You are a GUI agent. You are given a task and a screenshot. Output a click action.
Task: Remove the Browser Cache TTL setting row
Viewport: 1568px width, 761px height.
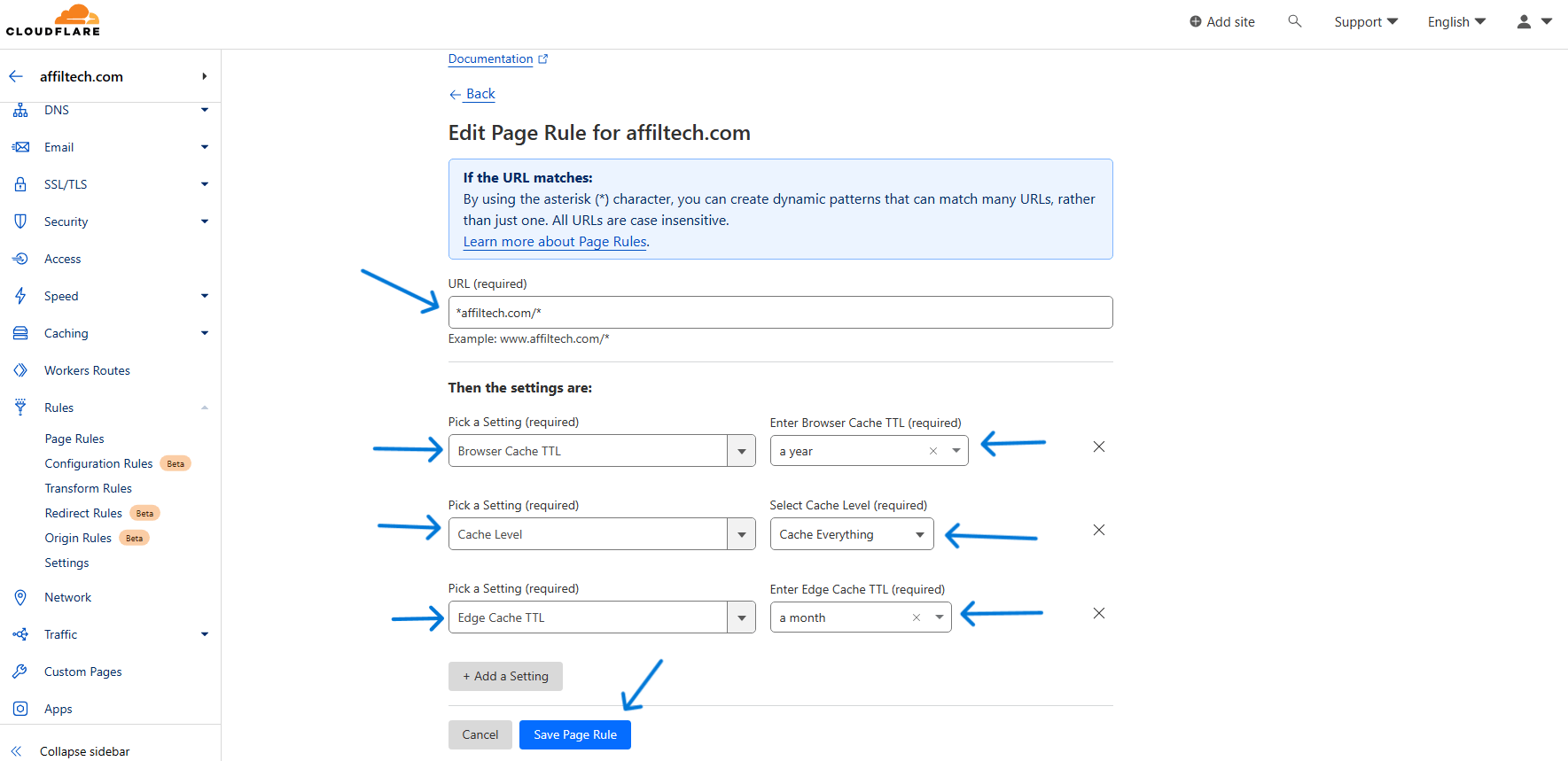1099,447
